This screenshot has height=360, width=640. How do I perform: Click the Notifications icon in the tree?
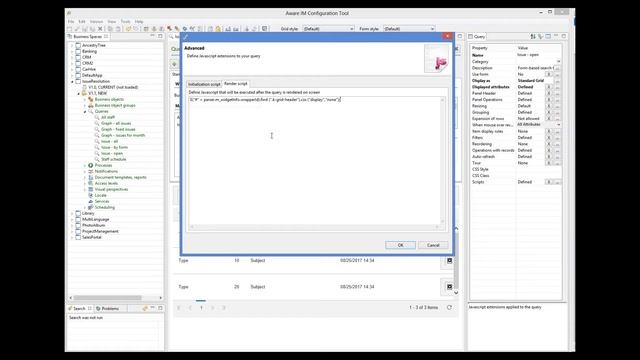(x=91, y=171)
